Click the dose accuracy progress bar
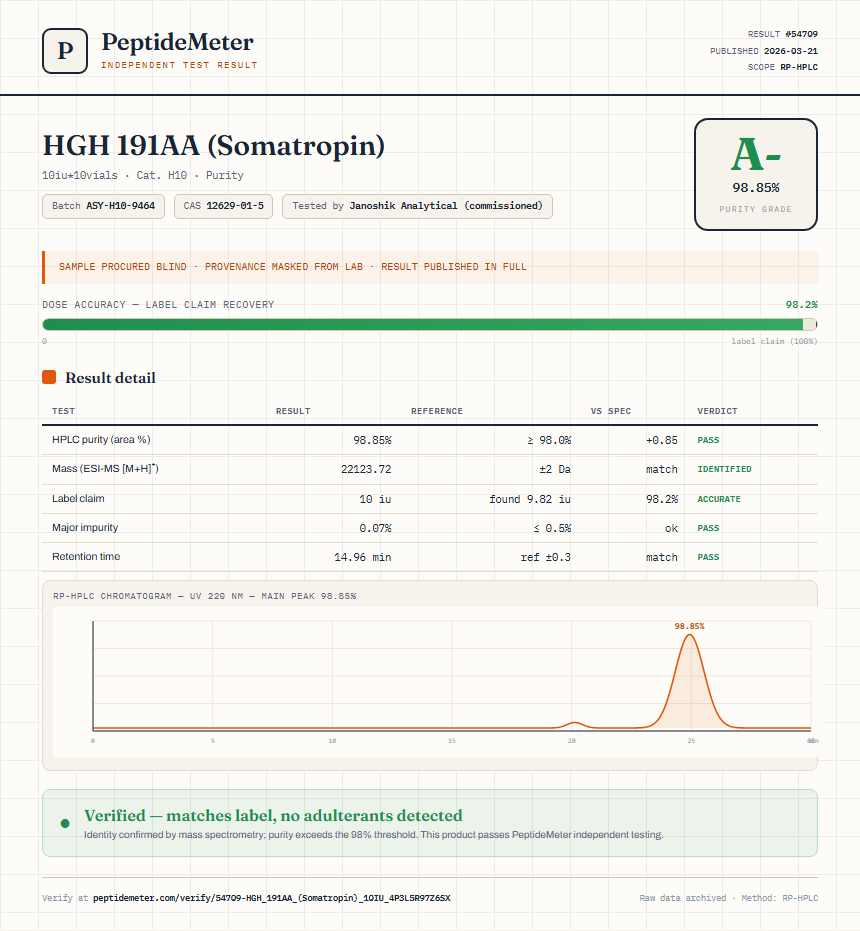Image resolution: width=860 pixels, height=931 pixels. 429,324
